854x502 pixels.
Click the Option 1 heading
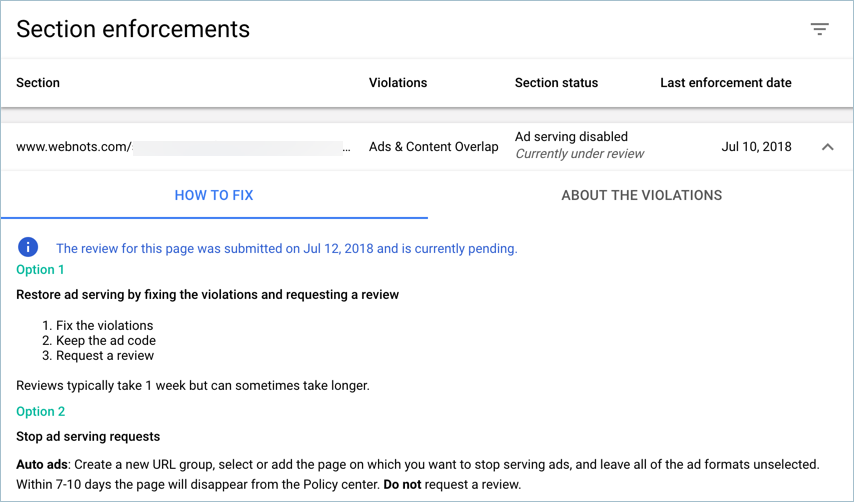tap(40, 270)
